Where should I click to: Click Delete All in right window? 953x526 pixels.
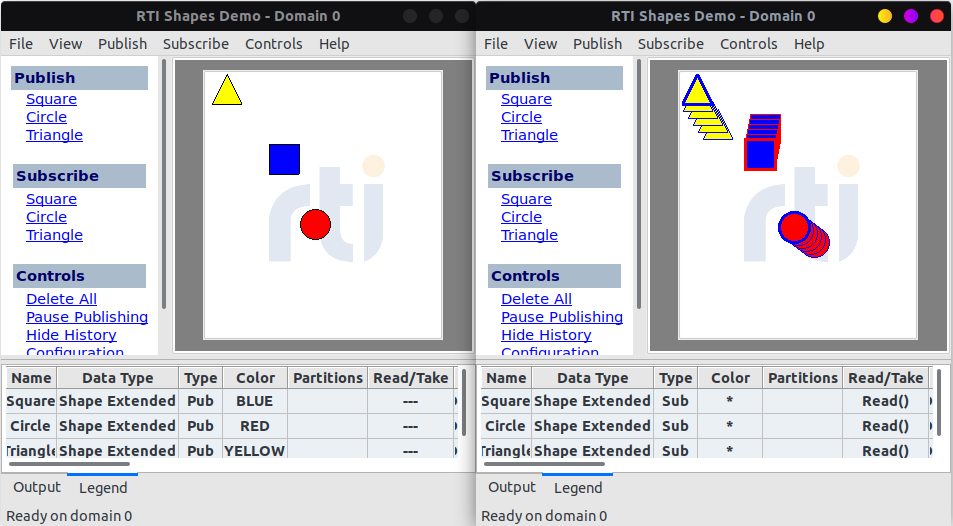[536, 299]
